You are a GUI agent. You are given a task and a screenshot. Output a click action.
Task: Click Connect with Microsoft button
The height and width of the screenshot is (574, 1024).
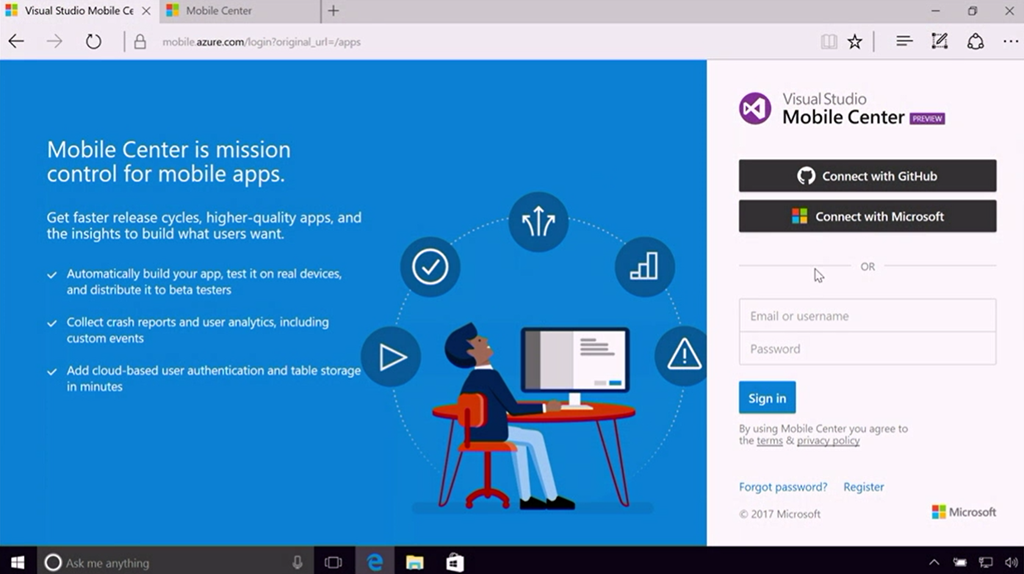867,216
